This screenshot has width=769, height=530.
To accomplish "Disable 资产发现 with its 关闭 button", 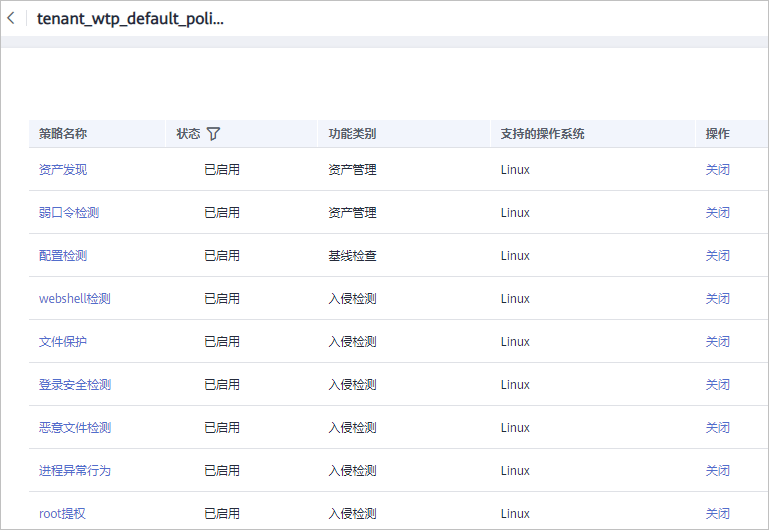I will point(718,170).
